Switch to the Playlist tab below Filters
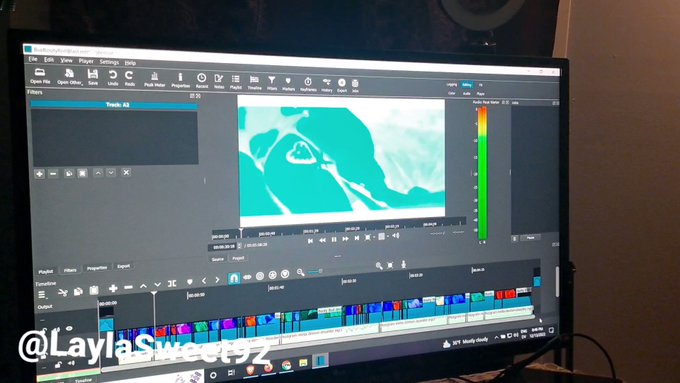 point(46,272)
